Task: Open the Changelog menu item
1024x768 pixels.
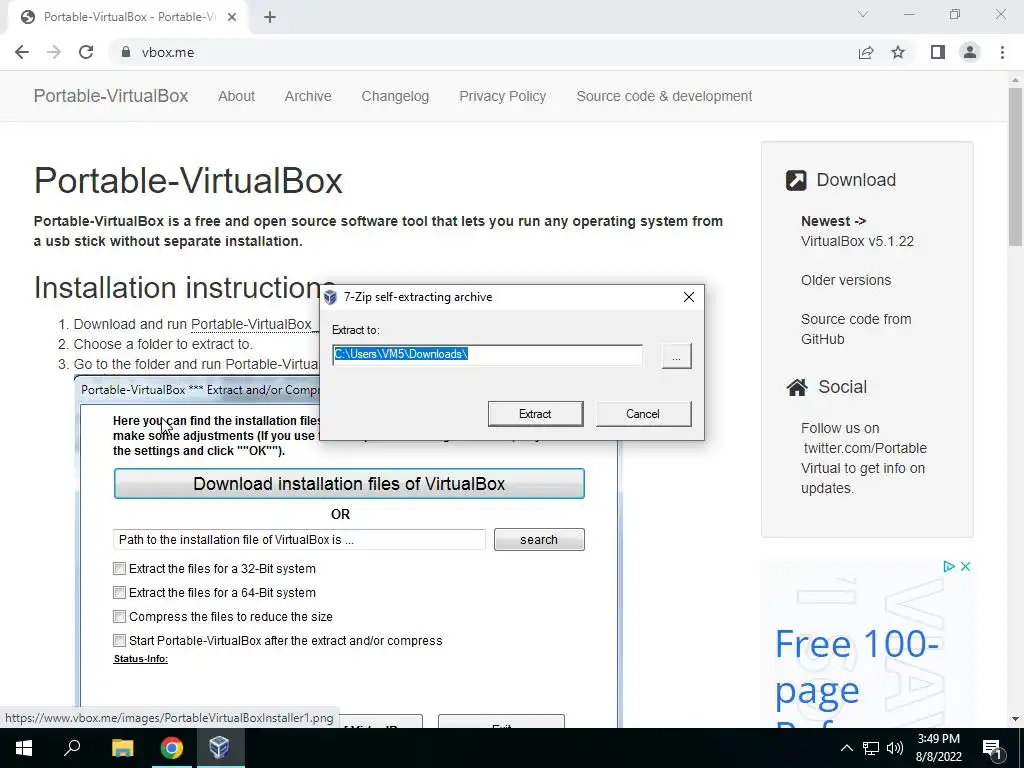Action: (x=395, y=96)
